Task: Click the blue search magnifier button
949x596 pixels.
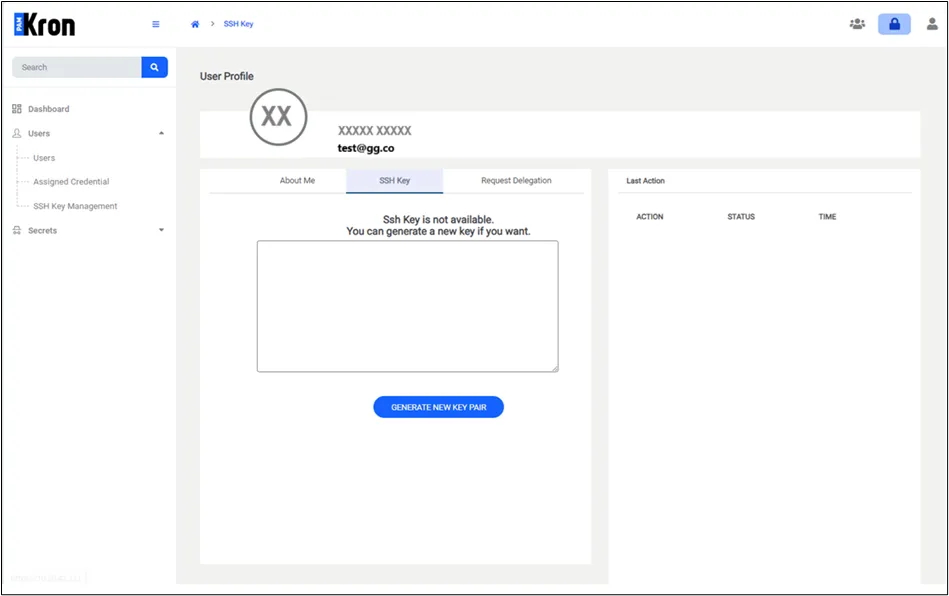Action: [x=154, y=67]
